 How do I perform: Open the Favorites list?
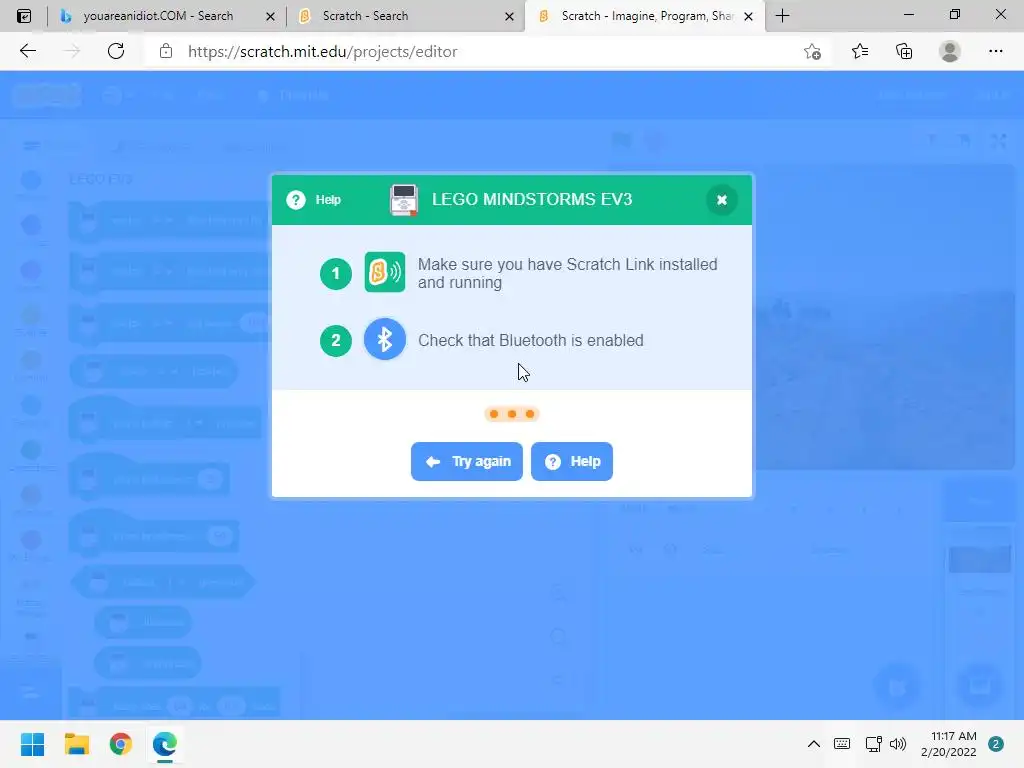(x=860, y=51)
